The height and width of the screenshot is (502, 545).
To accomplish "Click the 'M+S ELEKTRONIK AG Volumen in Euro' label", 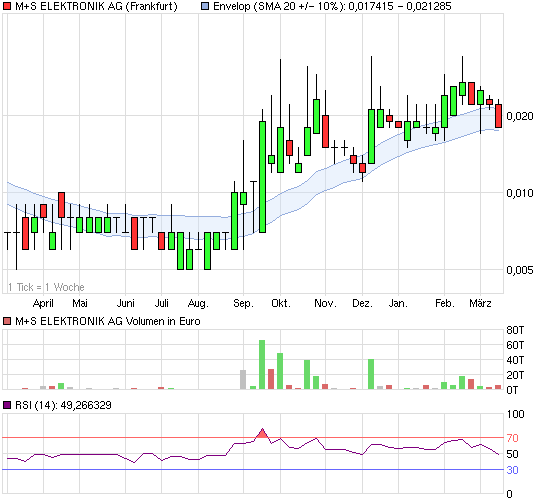I will point(108,321).
